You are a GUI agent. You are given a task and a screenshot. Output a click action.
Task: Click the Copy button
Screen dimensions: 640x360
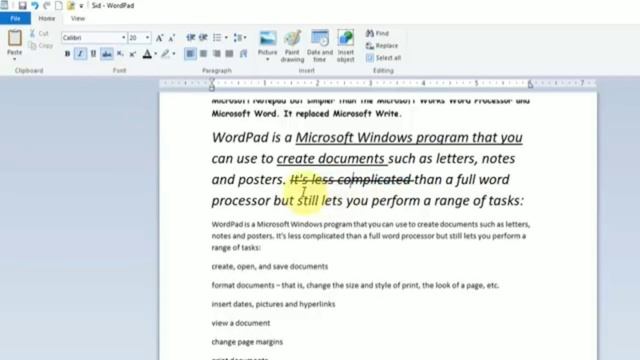(x=41, y=45)
